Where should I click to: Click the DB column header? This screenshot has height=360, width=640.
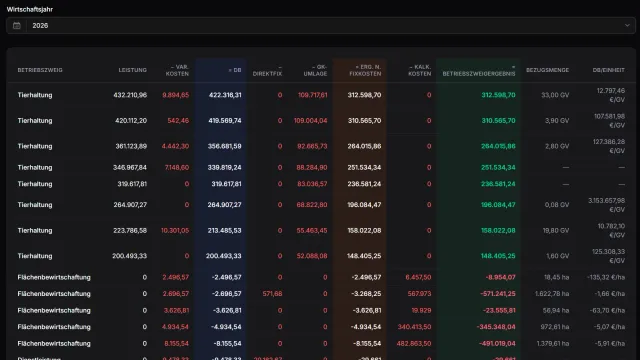[235, 70]
